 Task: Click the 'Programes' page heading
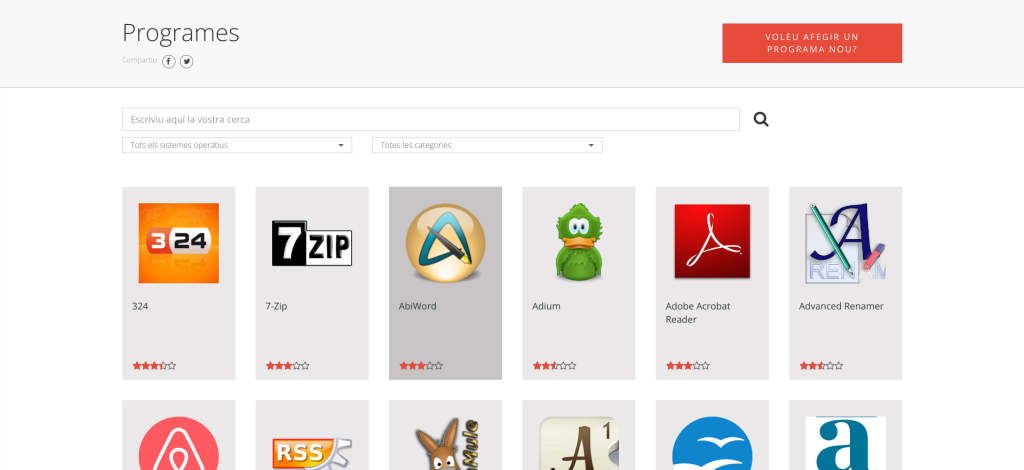pyautogui.click(x=181, y=33)
